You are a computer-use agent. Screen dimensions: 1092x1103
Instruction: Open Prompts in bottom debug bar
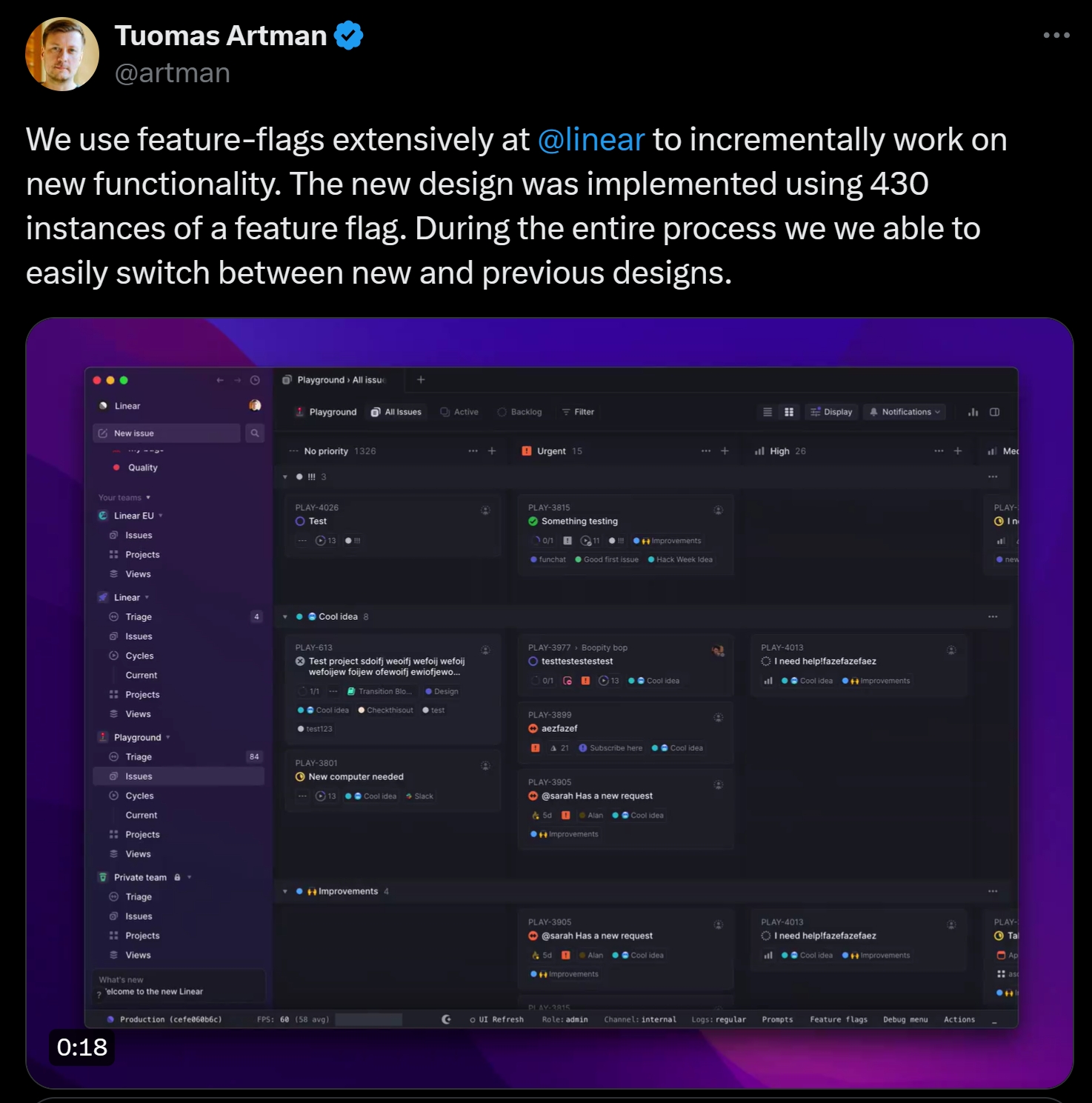click(777, 1020)
